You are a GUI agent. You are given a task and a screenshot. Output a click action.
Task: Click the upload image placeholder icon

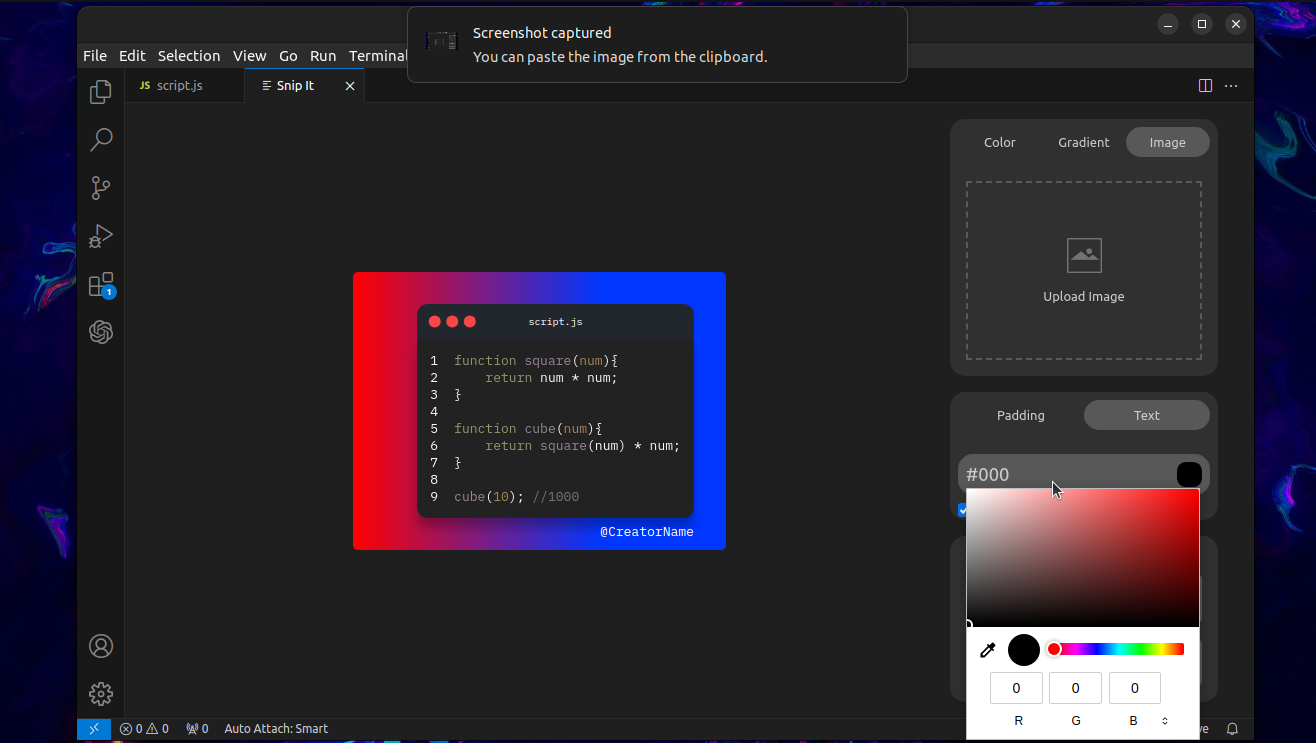[1084, 255]
